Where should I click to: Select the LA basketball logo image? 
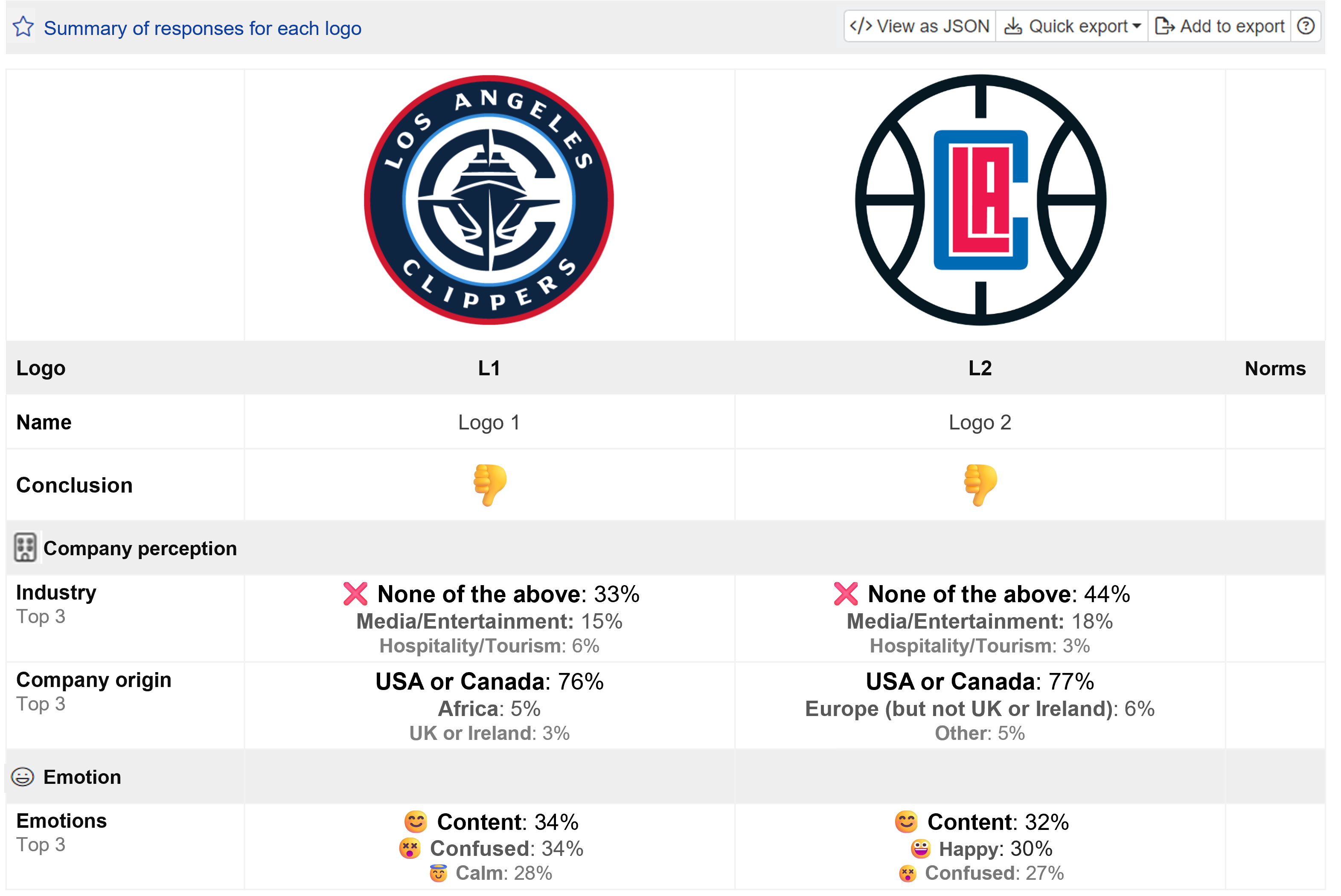point(980,200)
